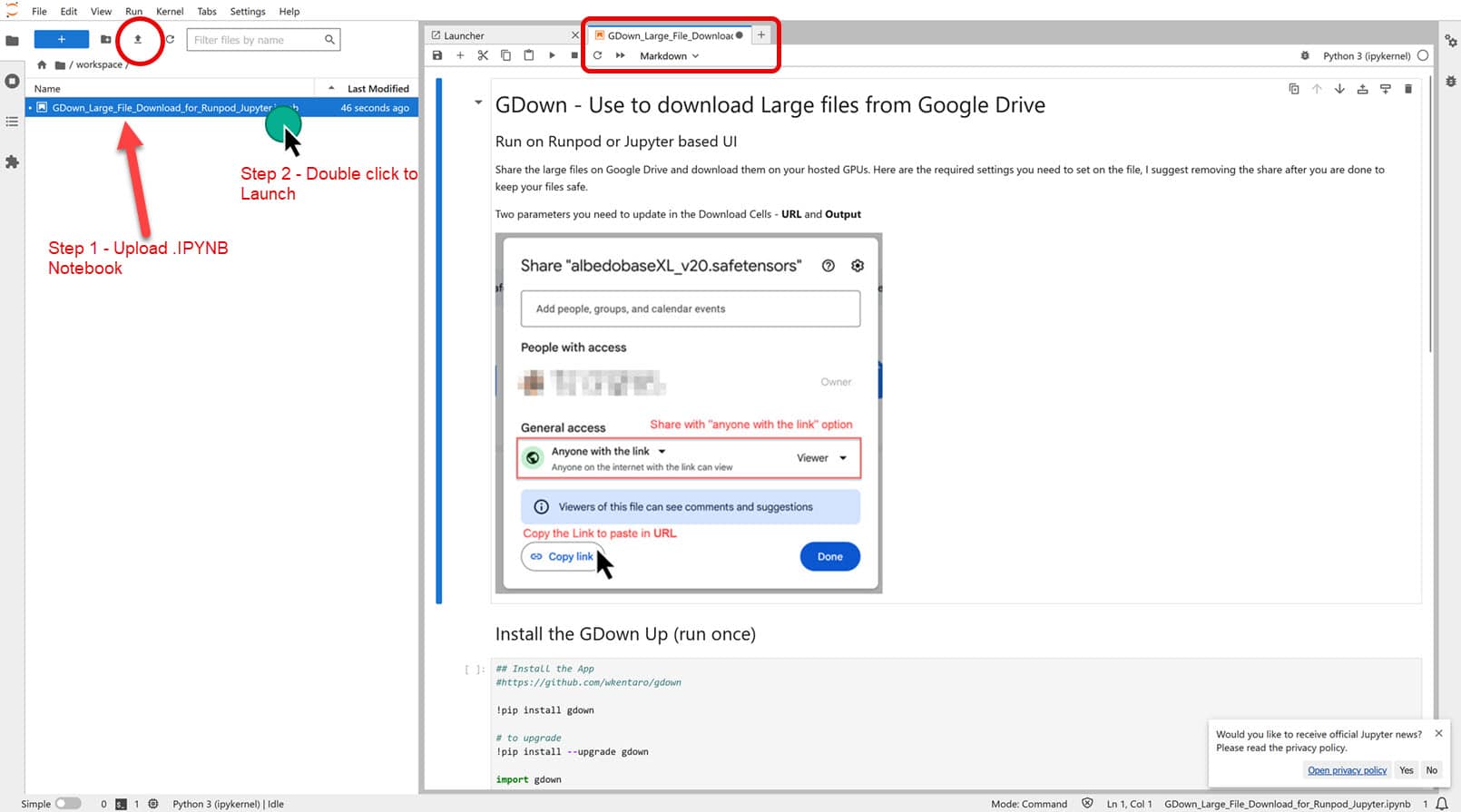Open the Property Inspector right sidebar
Viewport: 1461px width, 812px height.
[x=1450, y=41]
